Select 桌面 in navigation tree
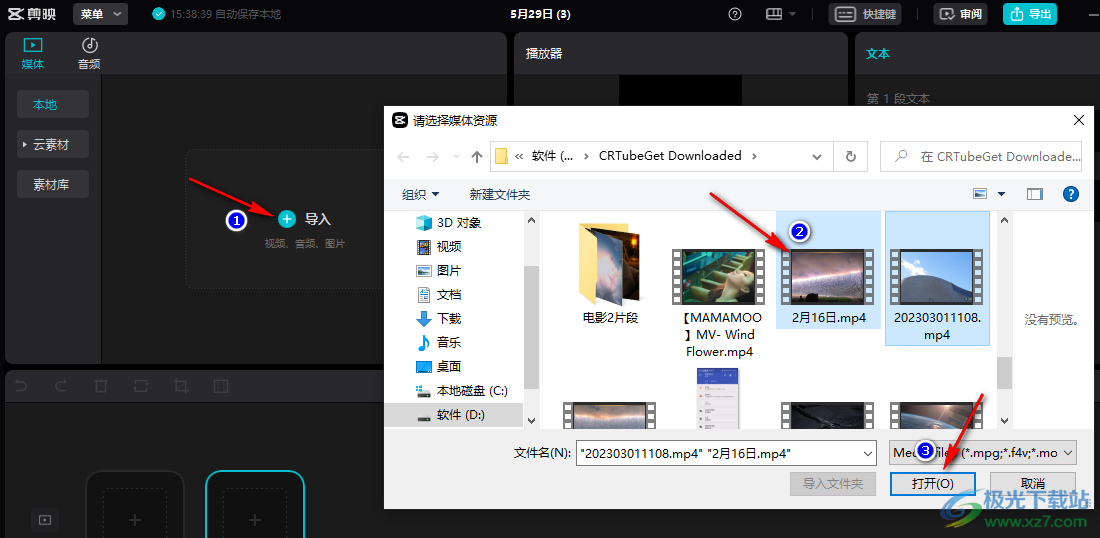 440,366
